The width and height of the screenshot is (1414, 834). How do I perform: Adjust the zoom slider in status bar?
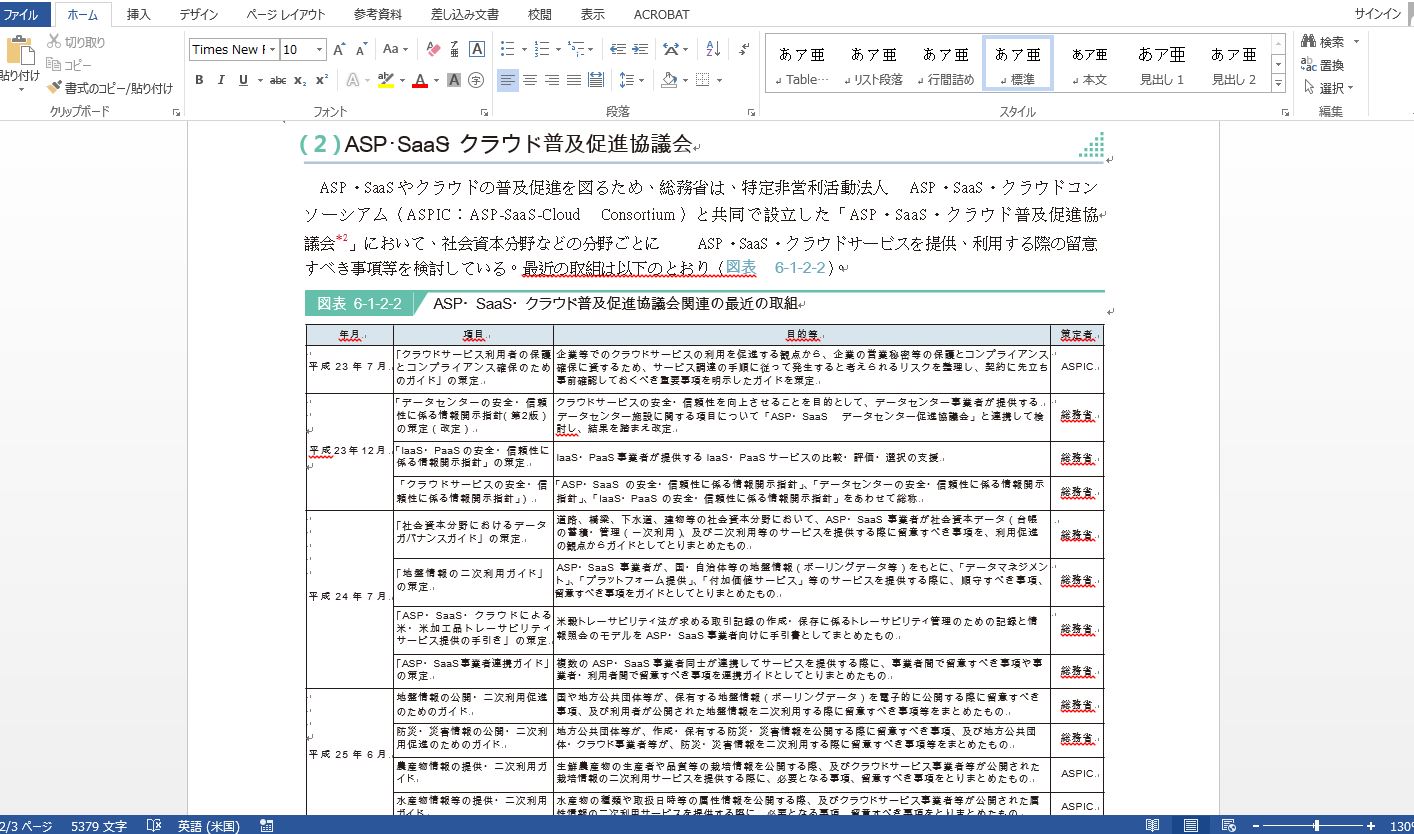pos(1316,826)
